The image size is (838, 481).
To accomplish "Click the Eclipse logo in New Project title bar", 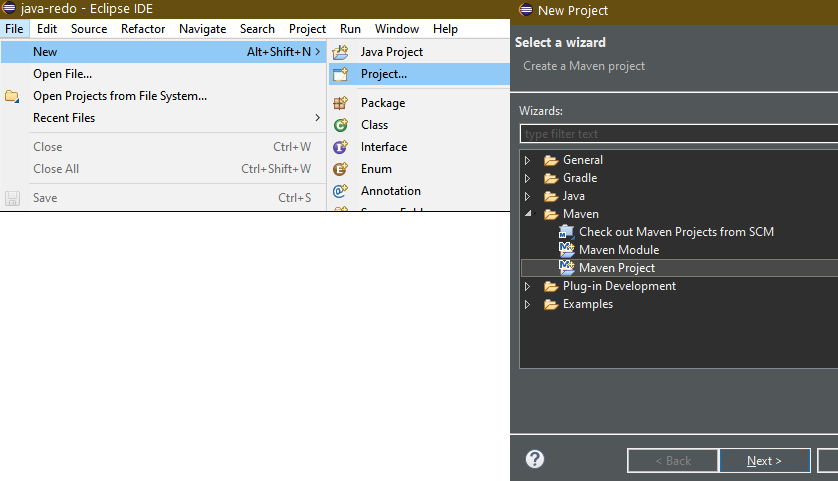I will pos(526,10).
